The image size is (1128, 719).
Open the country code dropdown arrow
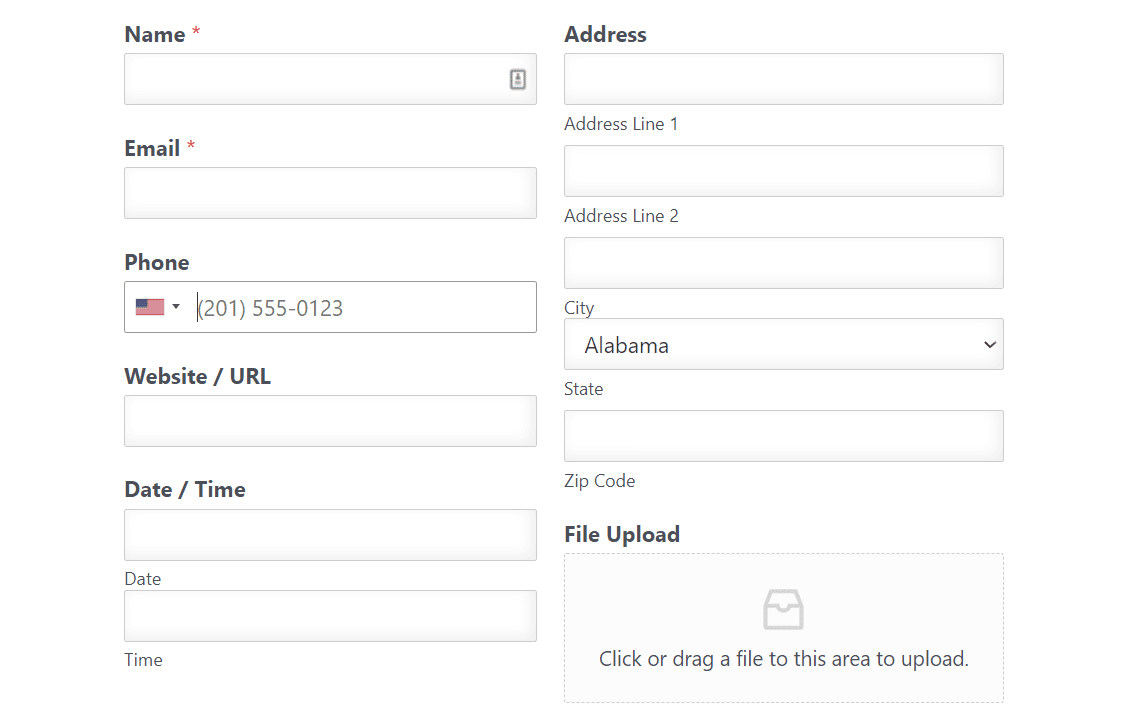pyautogui.click(x=176, y=307)
